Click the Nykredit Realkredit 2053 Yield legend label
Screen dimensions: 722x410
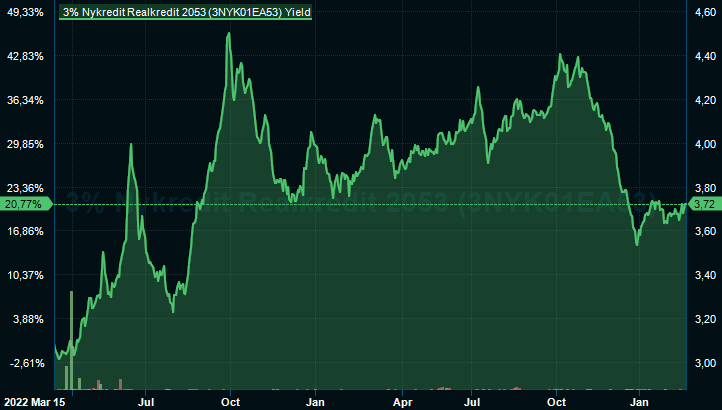pyautogui.click(x=185, y=12)
